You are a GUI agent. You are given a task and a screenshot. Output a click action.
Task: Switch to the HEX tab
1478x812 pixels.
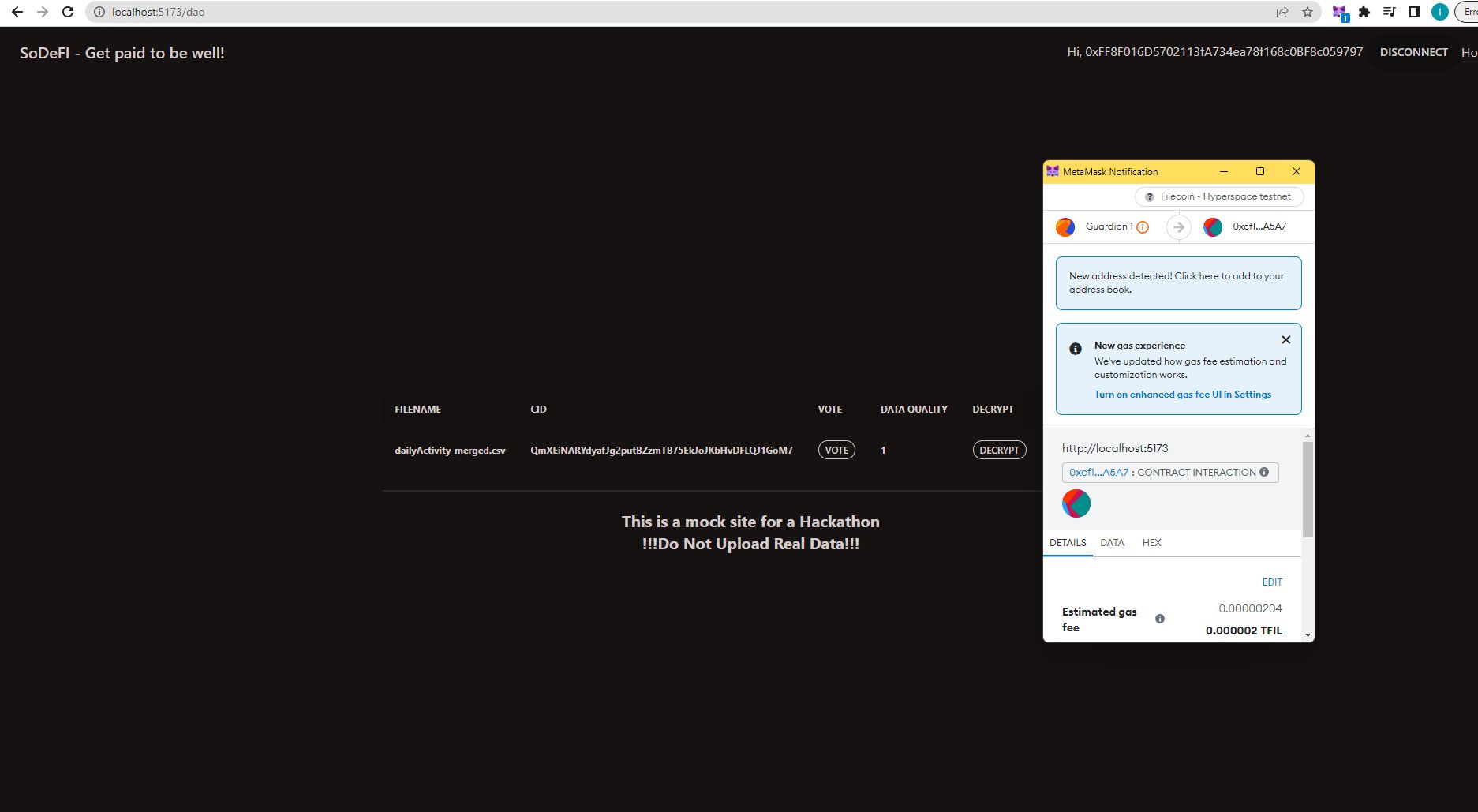pos(1151,543)
